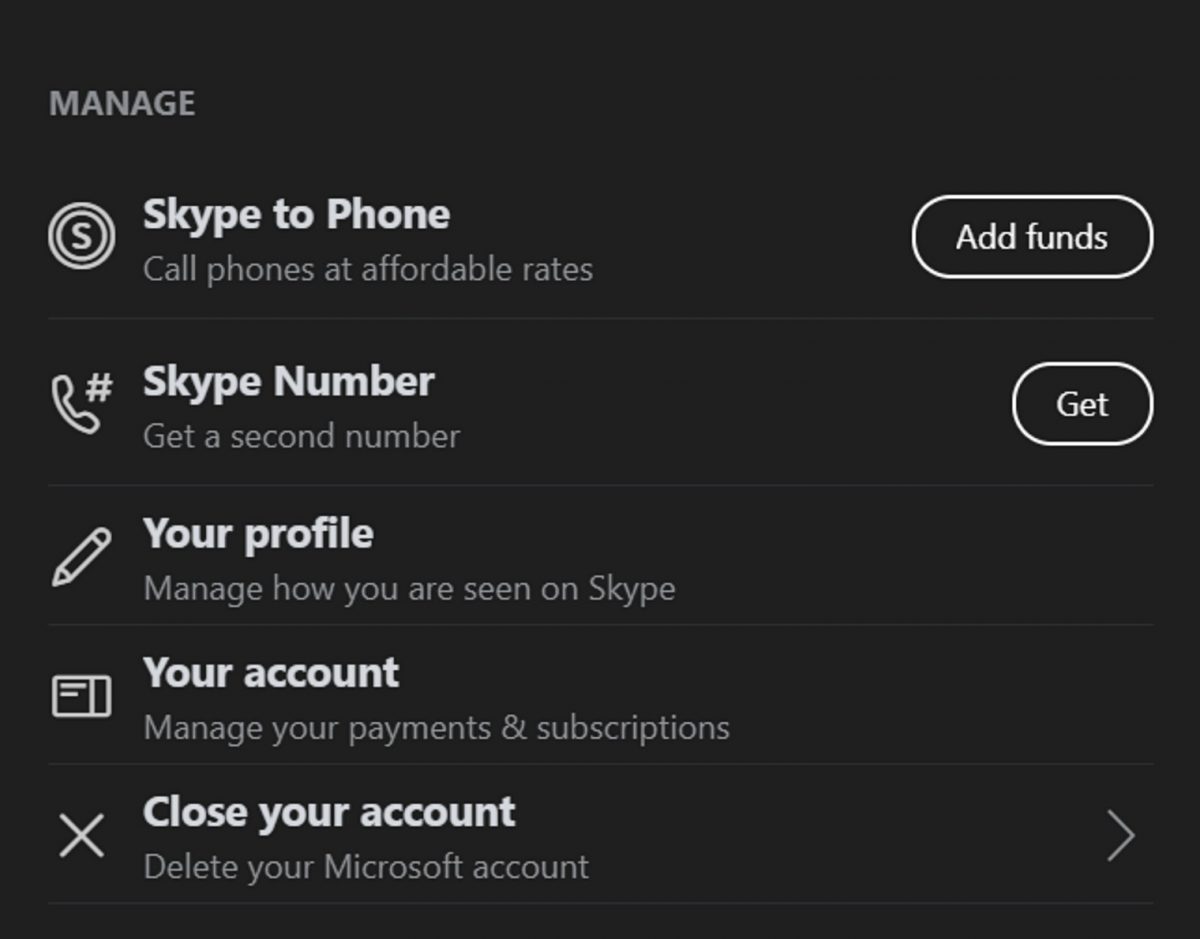Choose the Close your account heading
The width and height of the screenshot is (1200, 939).
coord(329,812)
